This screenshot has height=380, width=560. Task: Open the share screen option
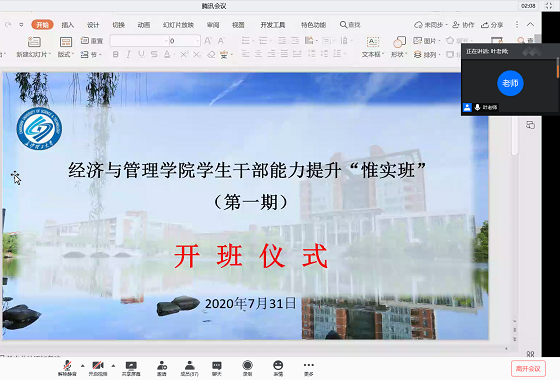tap(131, 368)
